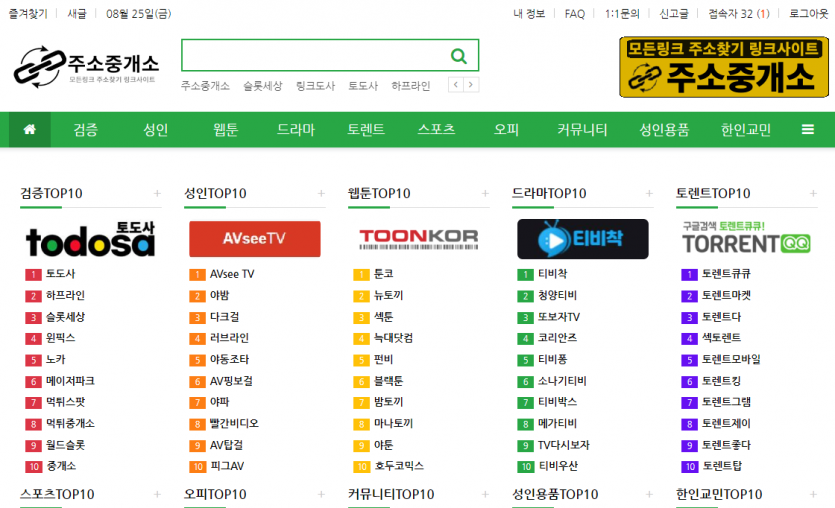Image resolution: width=835 pixels, height=508 pixels.
Task: Expand 웹툰TOP10 with its plus icon
Action: click(485, 193)
